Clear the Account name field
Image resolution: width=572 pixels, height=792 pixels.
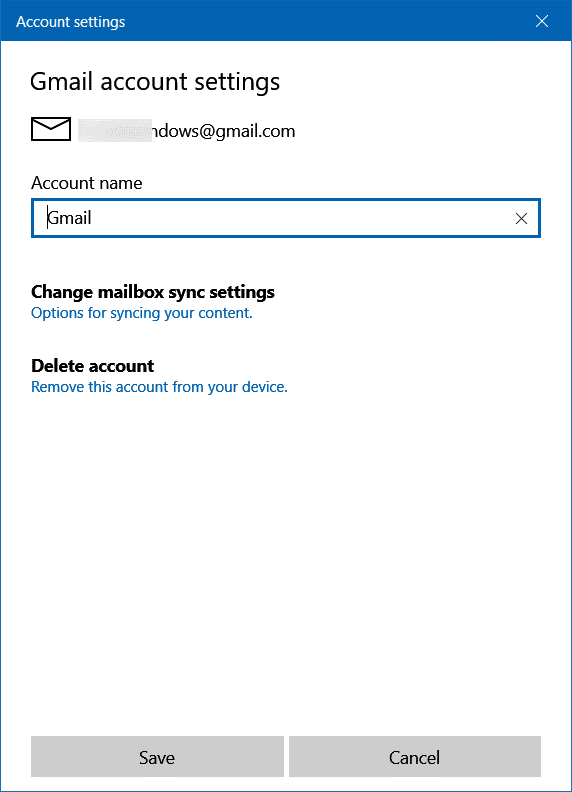click(521, 218)
